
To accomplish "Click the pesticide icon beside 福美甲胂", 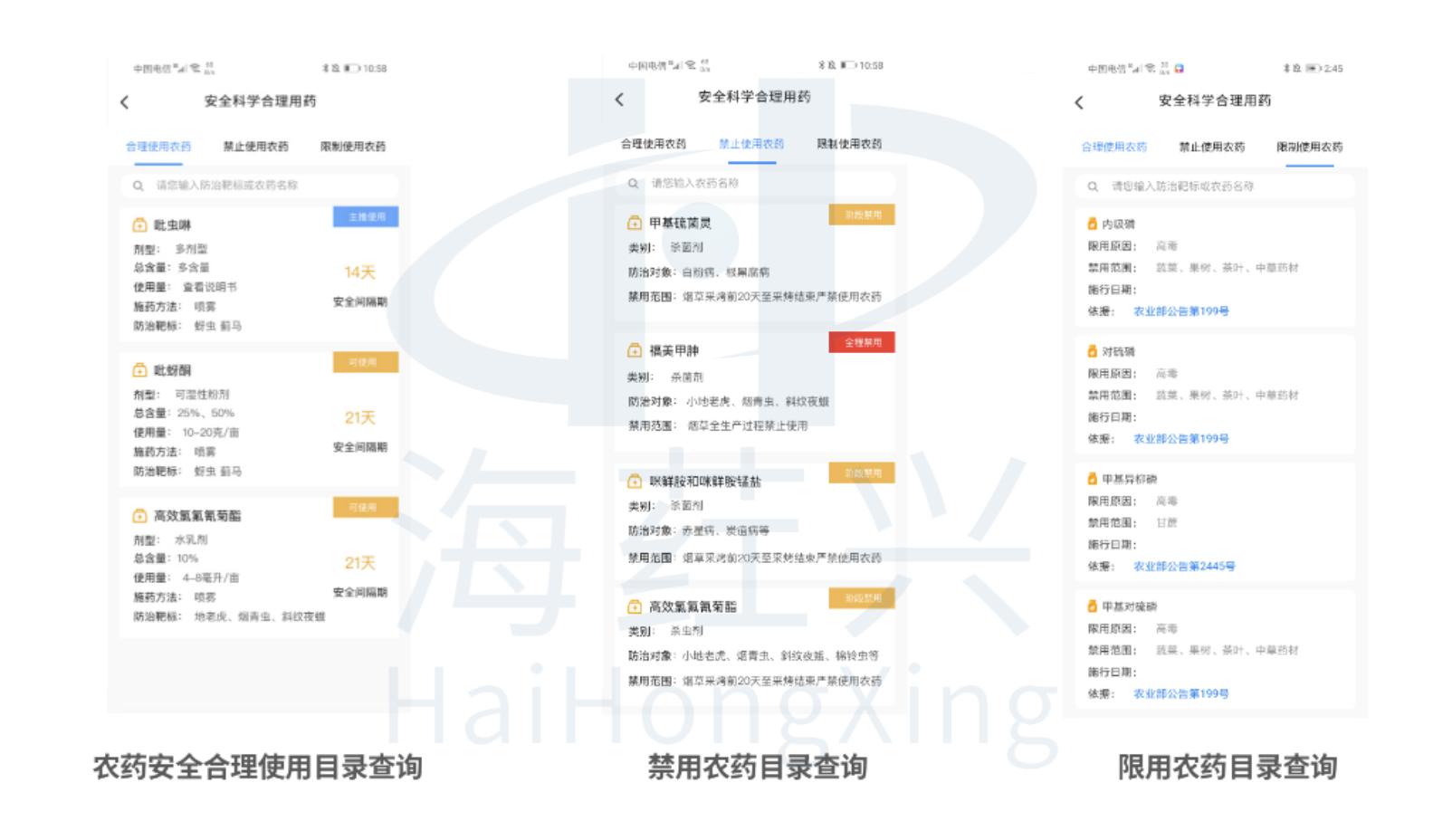I will point(635,350).
